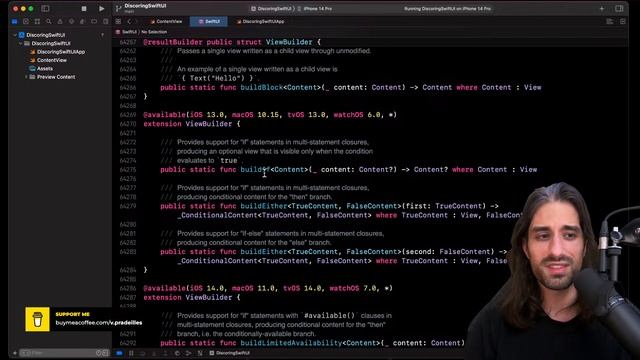Collapse the DiscoringSwiftUI project root
The height and width of the screenshot is (360, 640).
pos(15,35)
